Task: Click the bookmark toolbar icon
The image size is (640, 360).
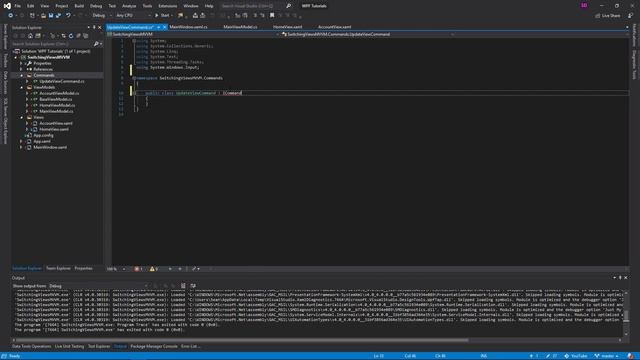Action: point(272,16)
